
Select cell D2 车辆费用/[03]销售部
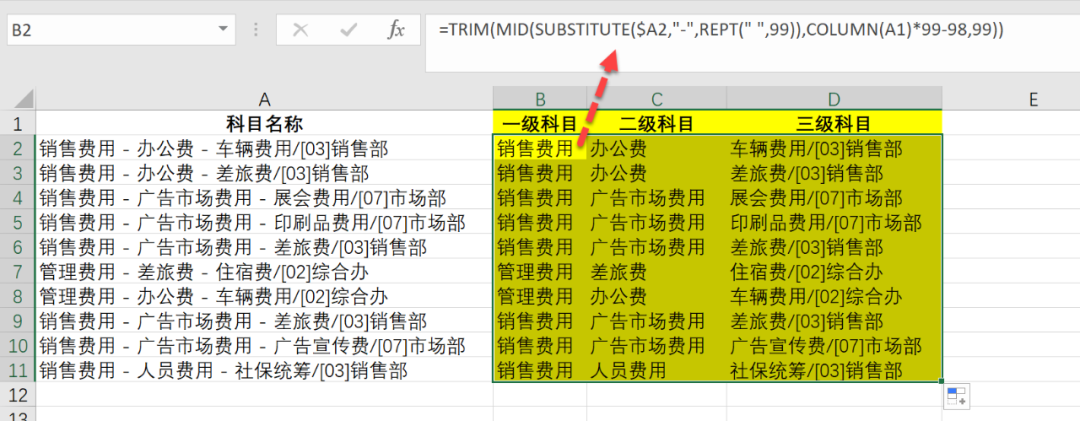(x=834, y=148)
